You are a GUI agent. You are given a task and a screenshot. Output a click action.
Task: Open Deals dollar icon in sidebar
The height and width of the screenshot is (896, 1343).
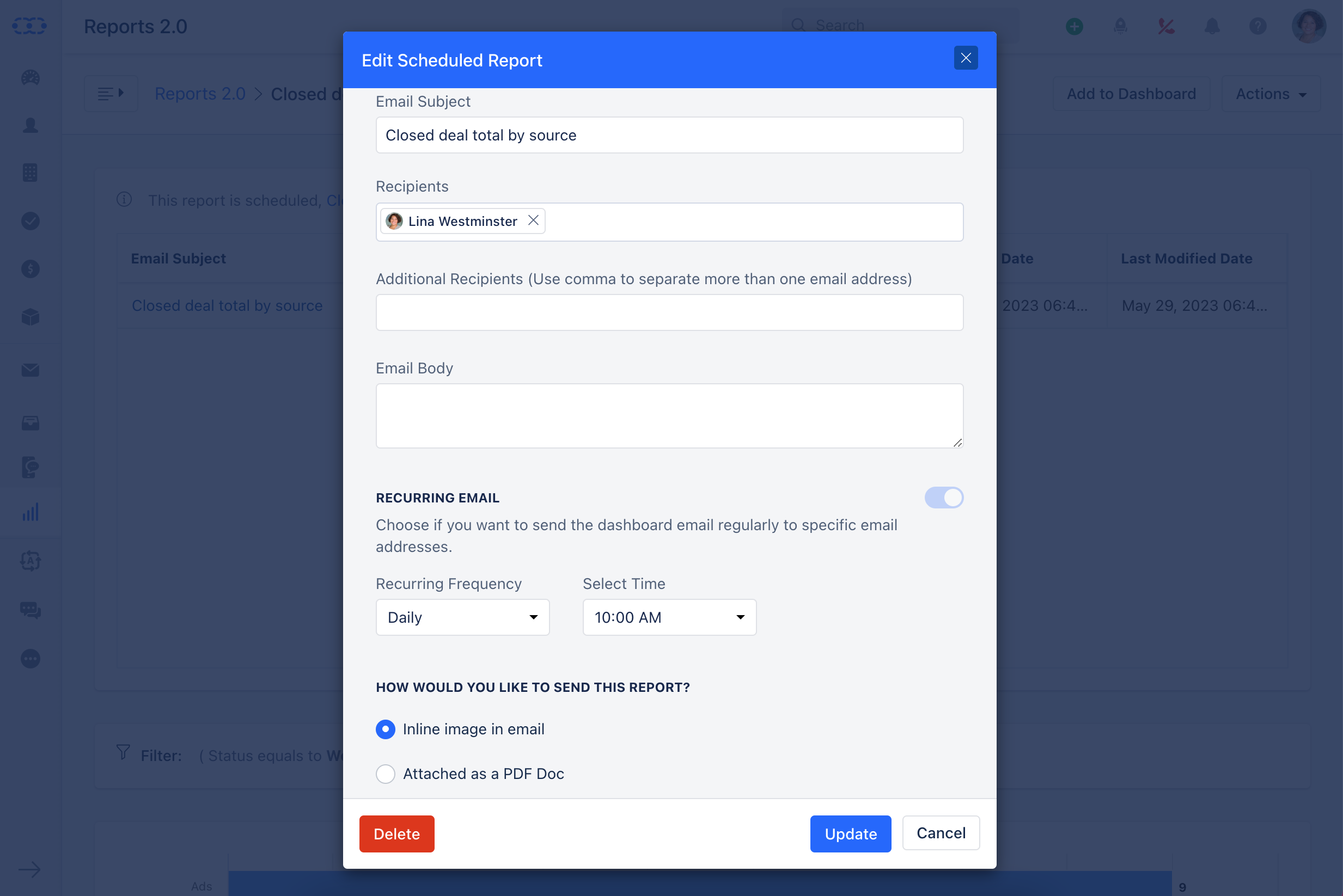click(x=30, y=268)
